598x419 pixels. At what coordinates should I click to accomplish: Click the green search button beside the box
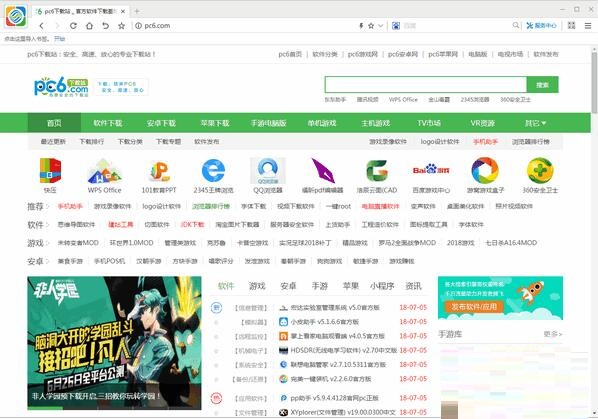tap(542, 85)
